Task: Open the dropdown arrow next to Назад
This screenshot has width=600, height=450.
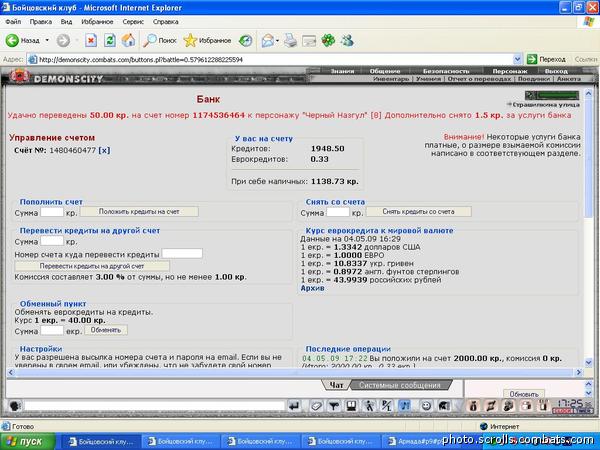Action: click(47, 40)
